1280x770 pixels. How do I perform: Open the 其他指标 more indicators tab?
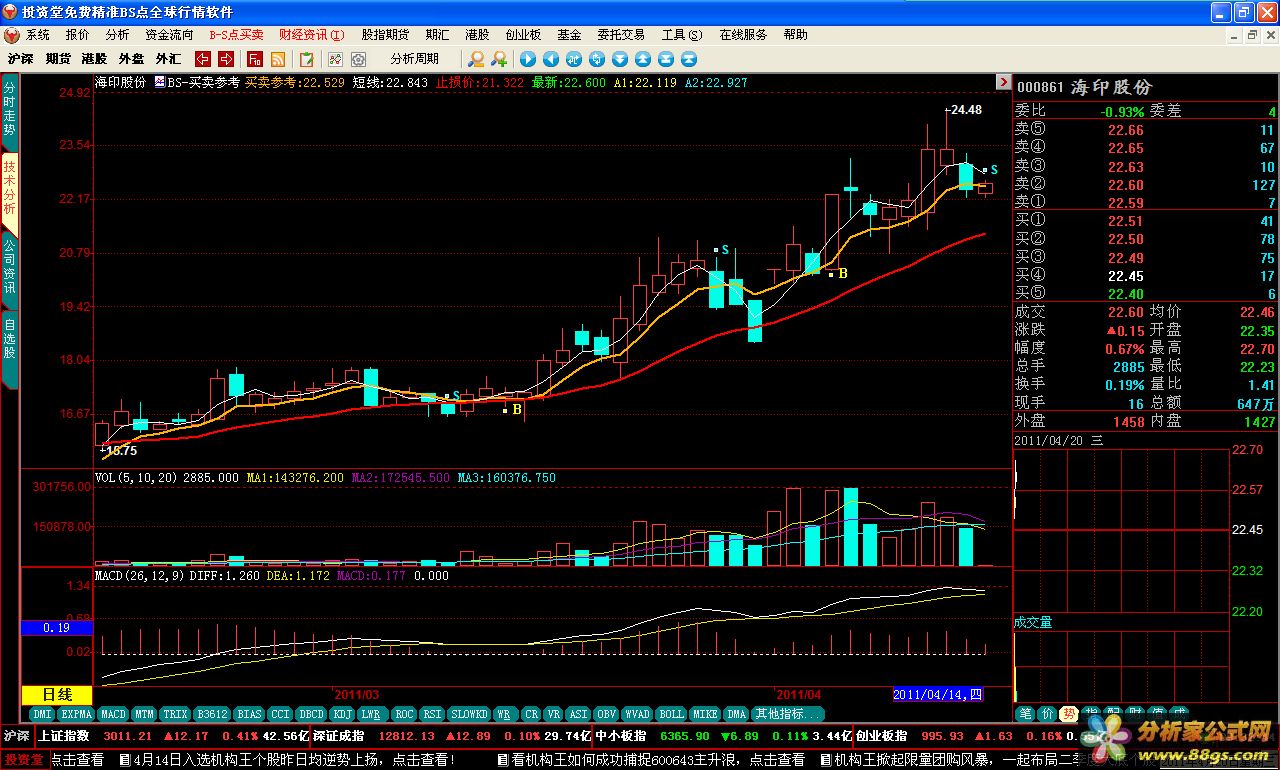pyautogui.click(x=788, y=714)
